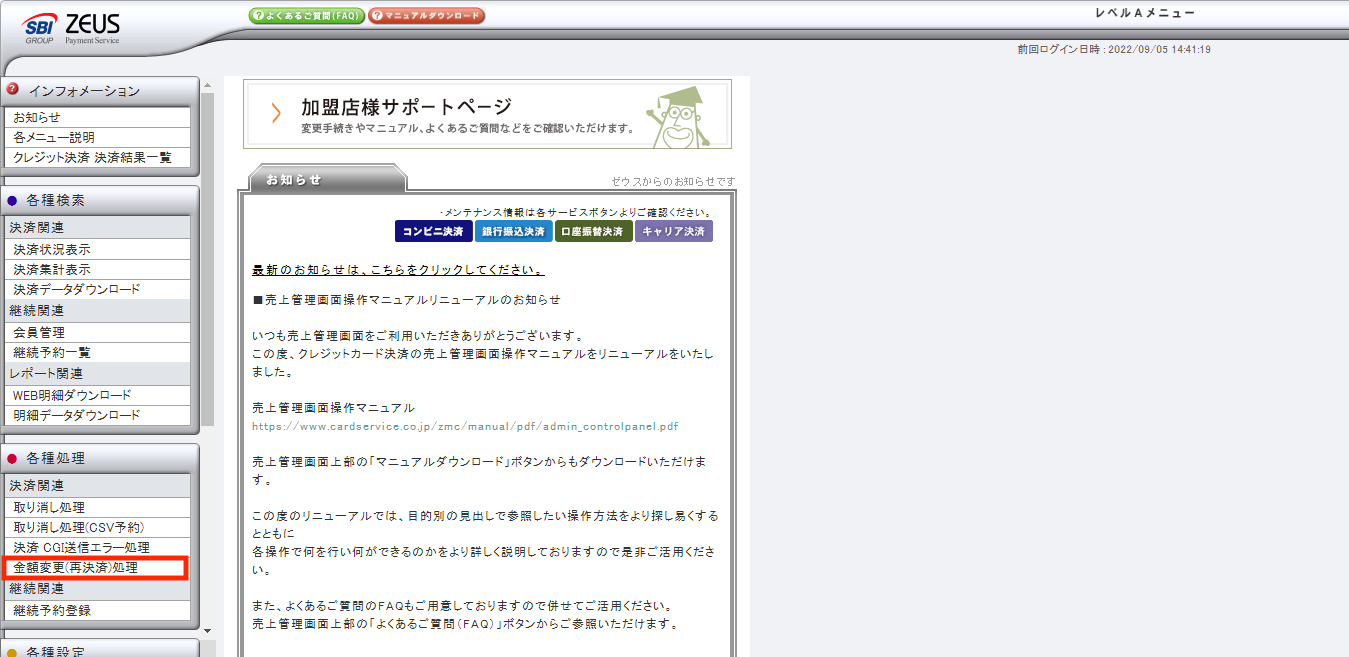
Task: Open the 加盟店様サポートページ banner
Action: tap(487, 114)
